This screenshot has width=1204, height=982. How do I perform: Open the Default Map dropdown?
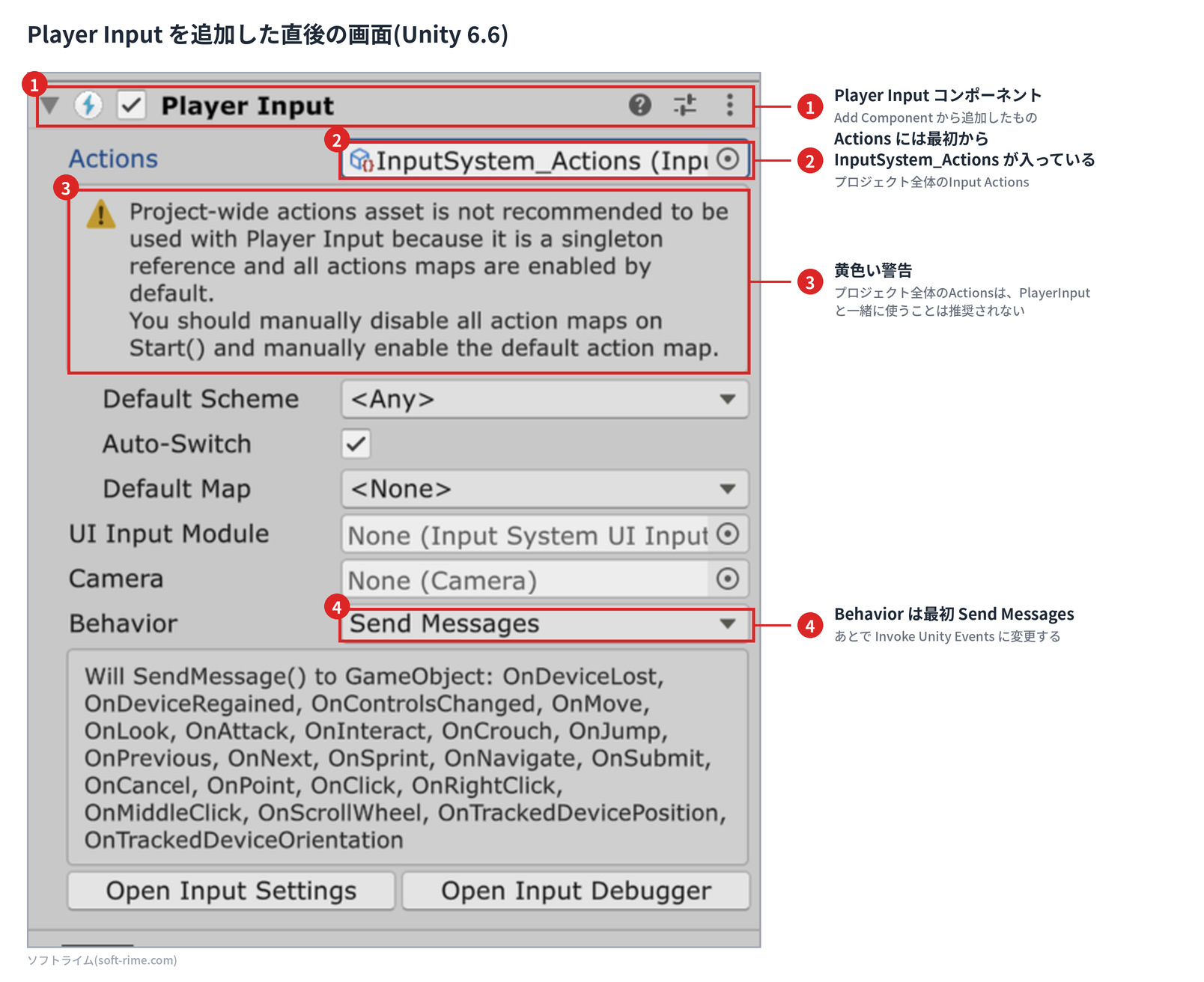[544, 489]
